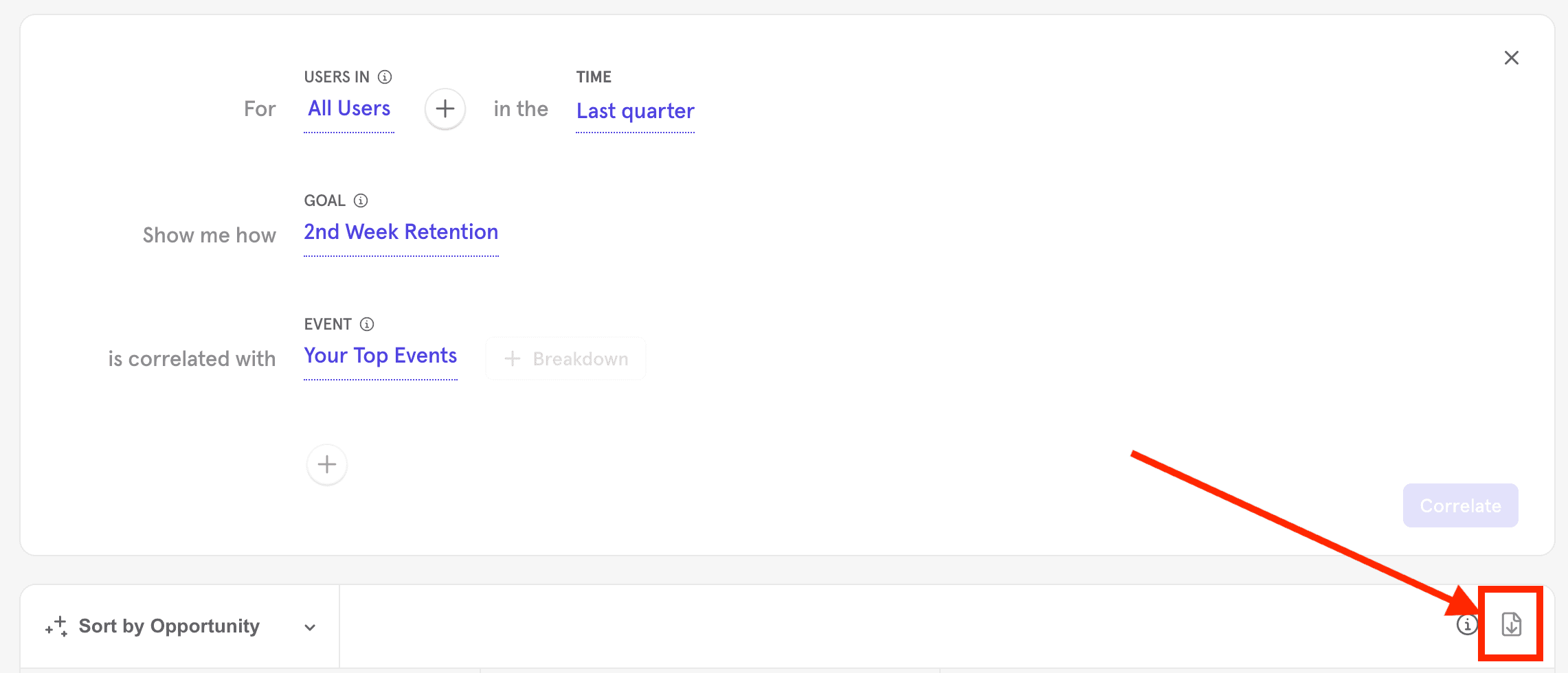The width and height of the screenshot is (1568, 673).
Task: Click the Breakdown button label
Action: 580,358
